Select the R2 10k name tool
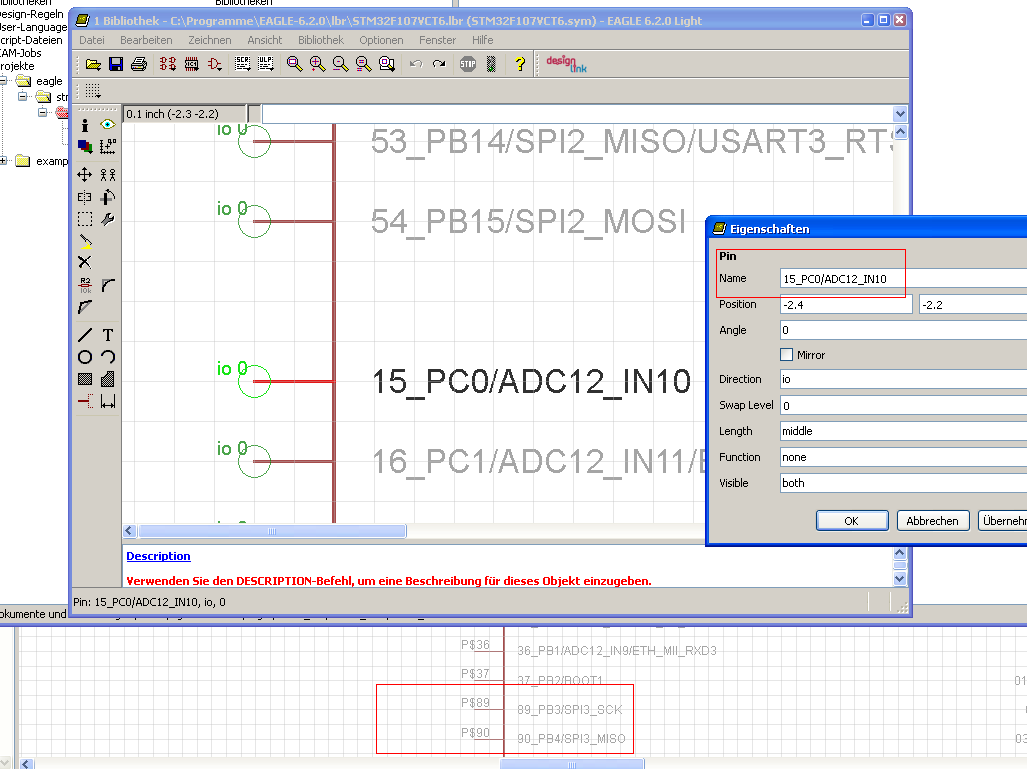 click(84, 285)
